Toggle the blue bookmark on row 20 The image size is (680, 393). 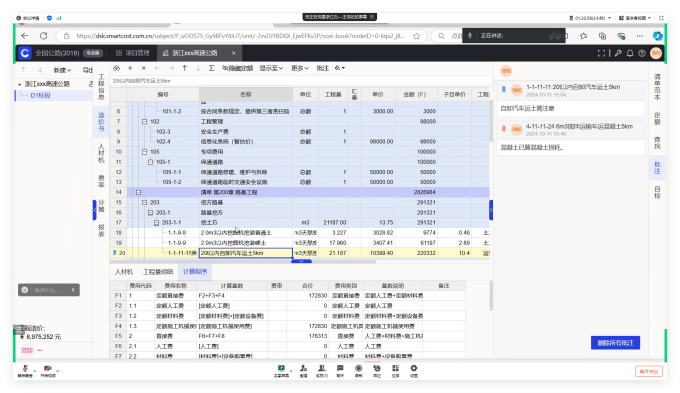point(114,252)
